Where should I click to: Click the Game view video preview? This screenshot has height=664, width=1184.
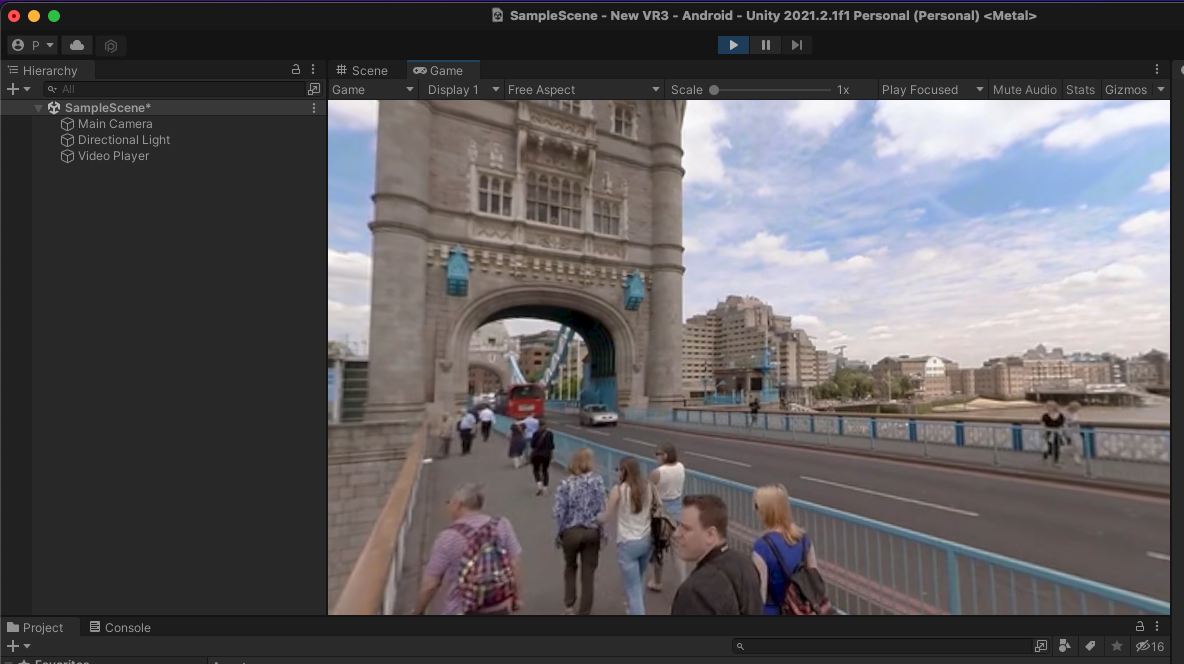[749, 357]
